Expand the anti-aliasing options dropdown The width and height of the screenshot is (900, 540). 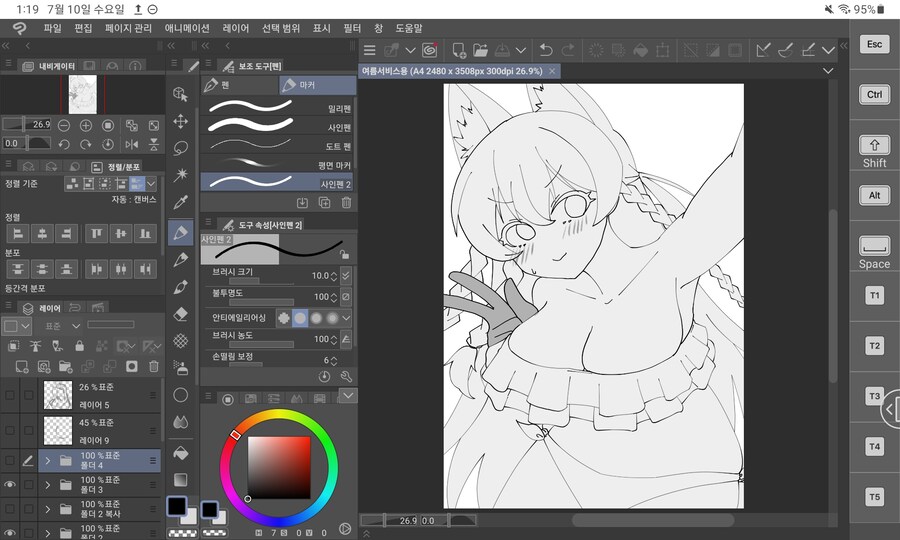(x=347, y=317)
